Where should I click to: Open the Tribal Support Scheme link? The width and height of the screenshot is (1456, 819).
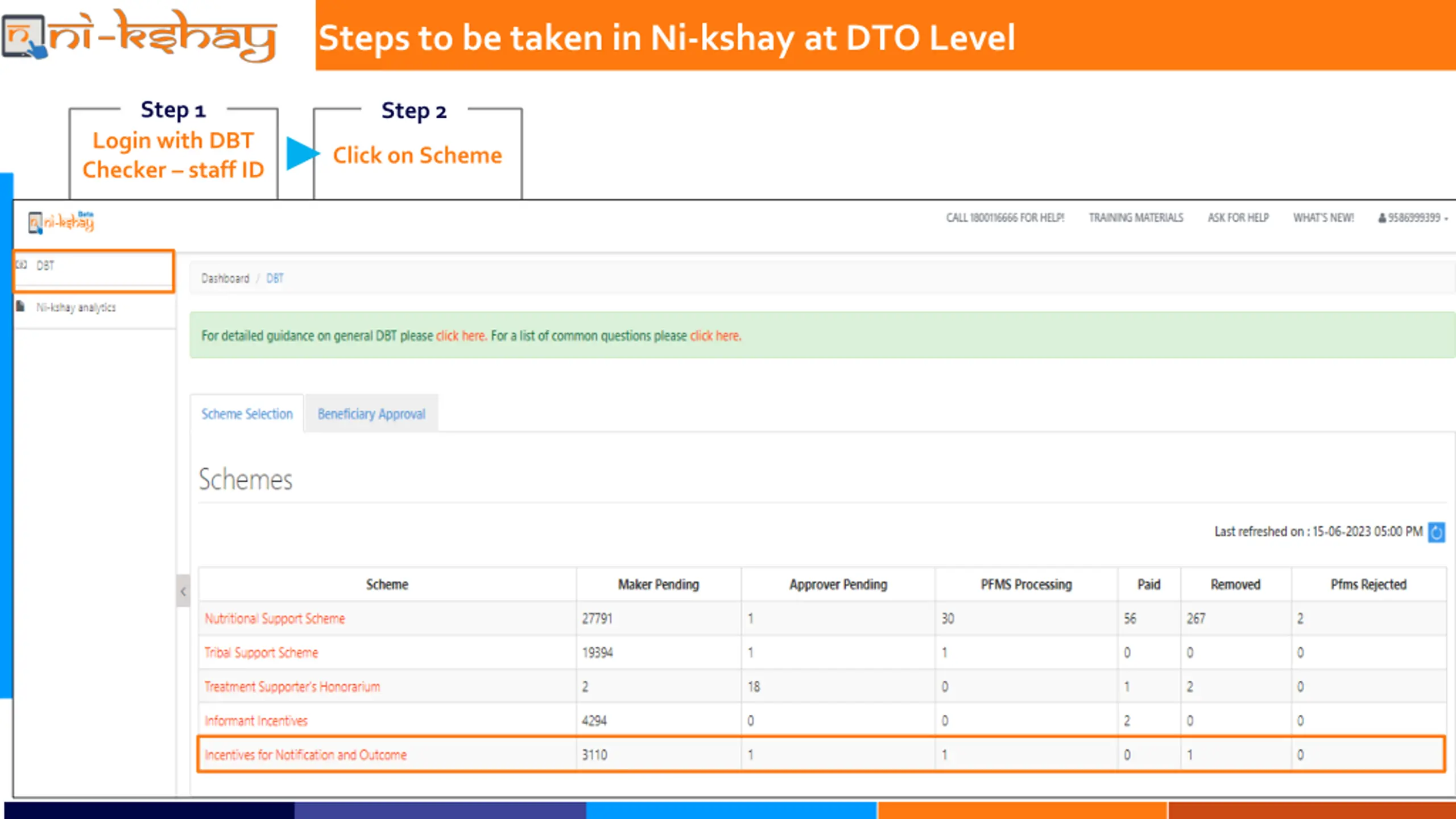point(261,652)
